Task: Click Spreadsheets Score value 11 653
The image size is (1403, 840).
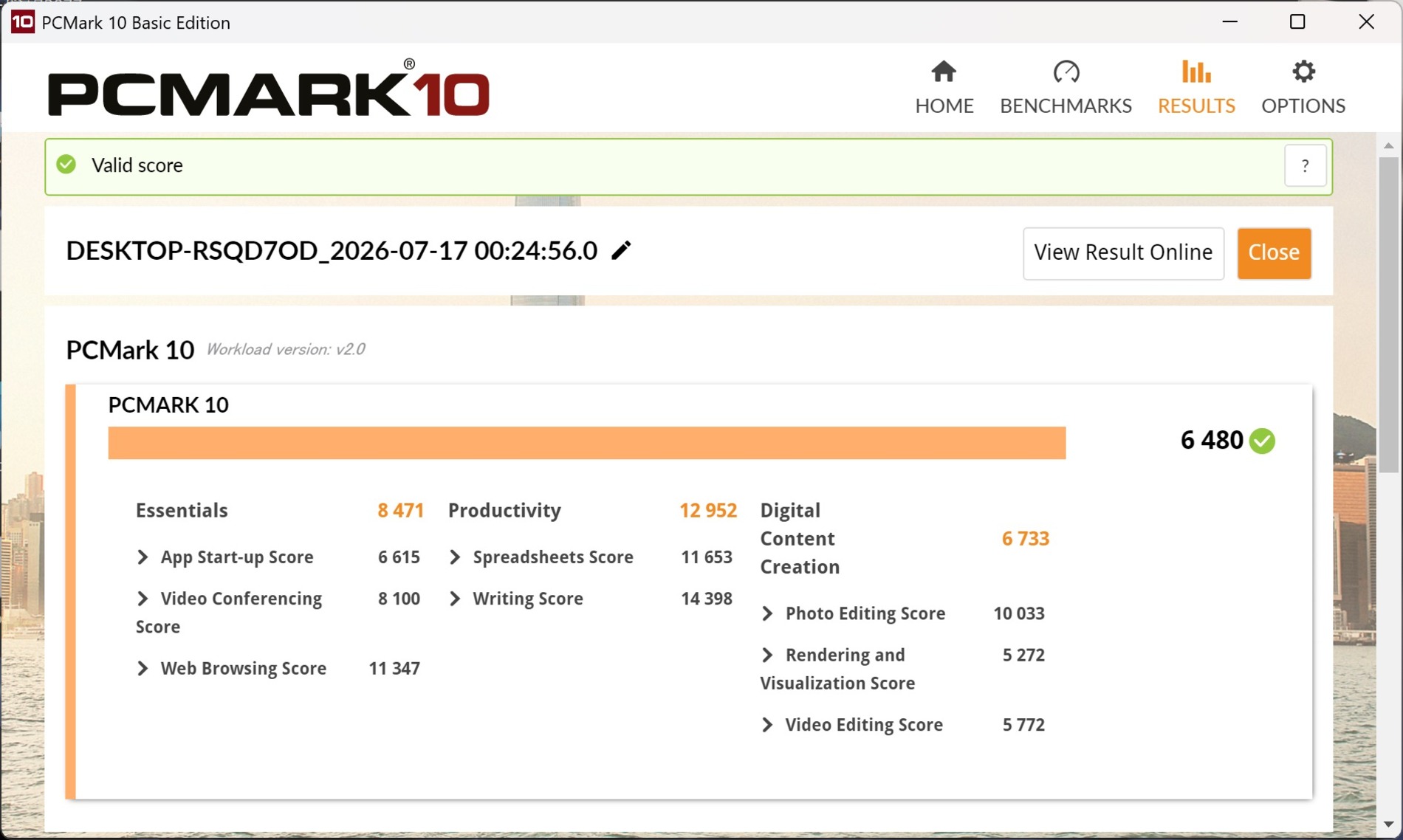Action: (x=707, y=557)
